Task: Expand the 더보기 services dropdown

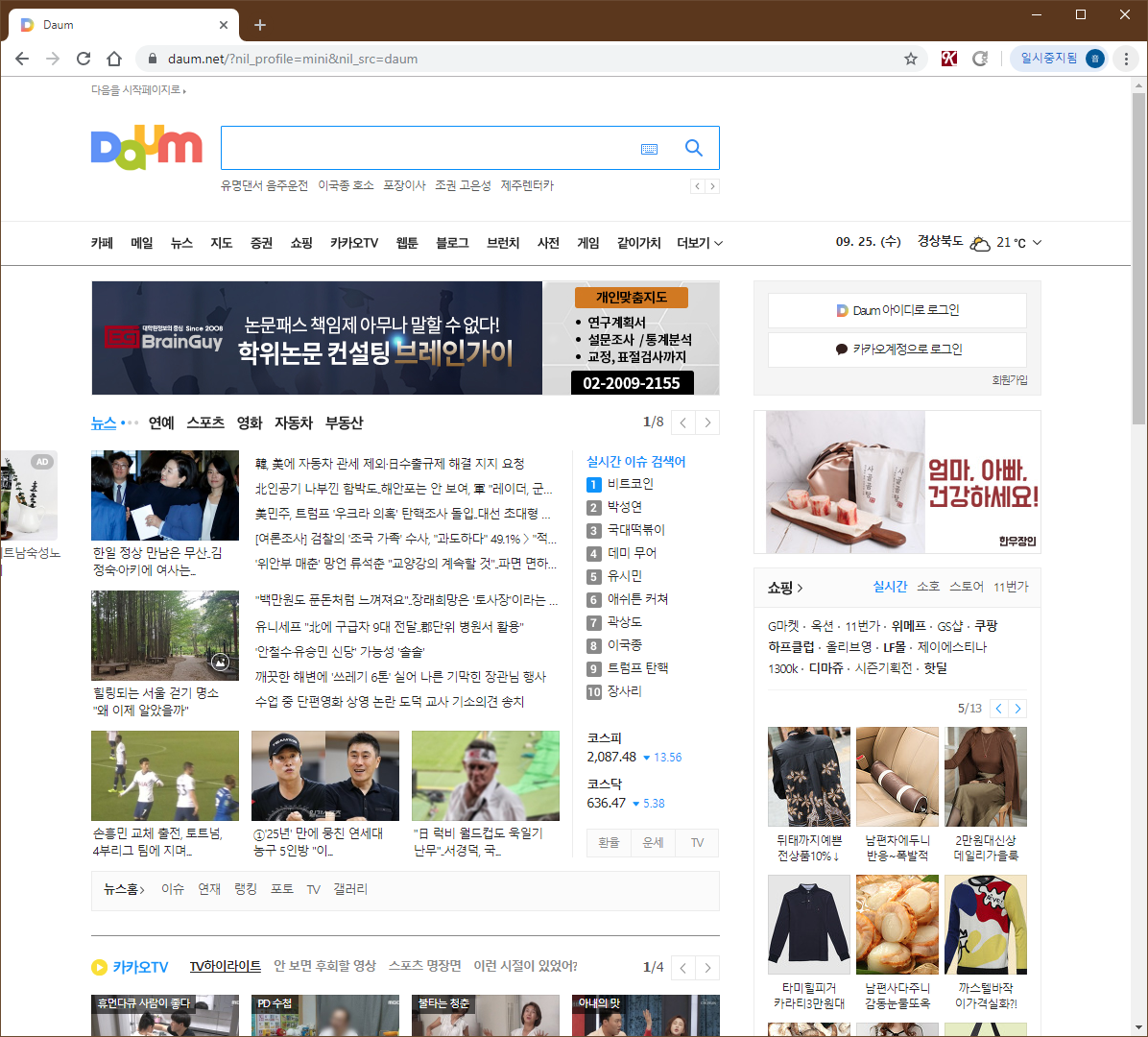Action: [700, 243]
